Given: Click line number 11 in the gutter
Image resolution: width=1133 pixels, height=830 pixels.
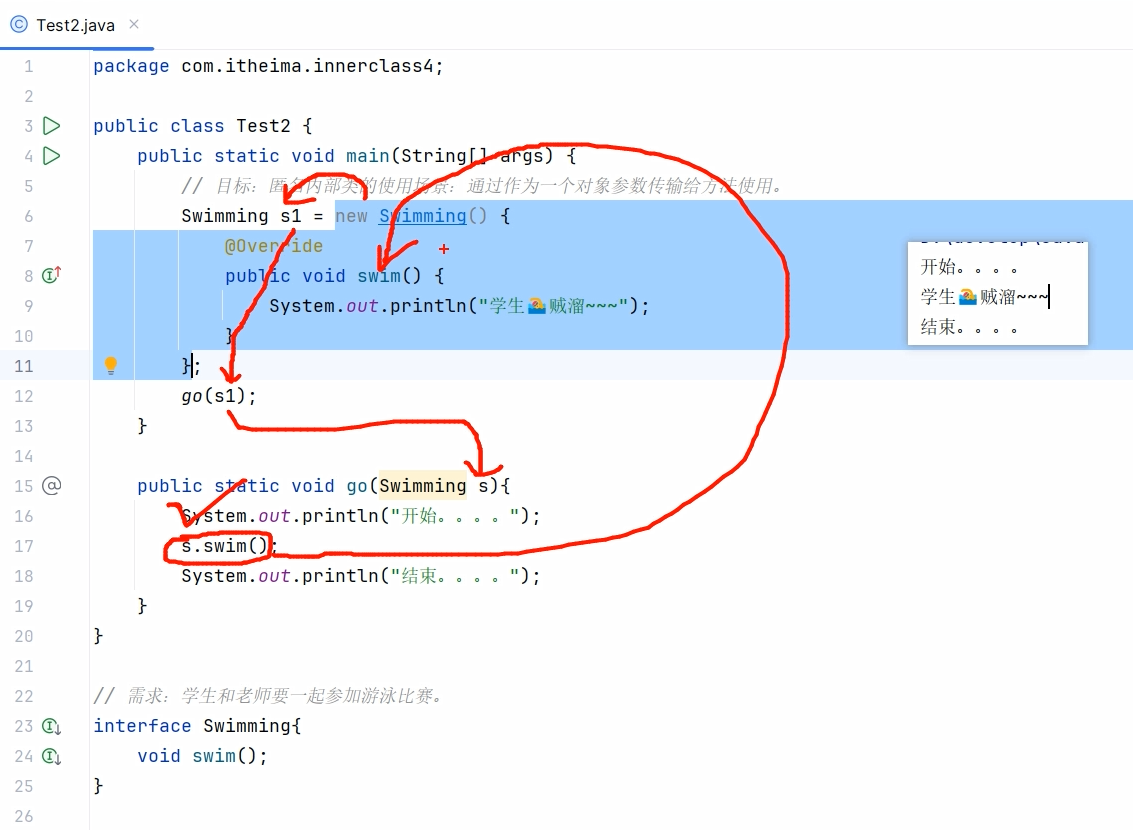Looking at the screenshot, I should [x=24, y=366].
